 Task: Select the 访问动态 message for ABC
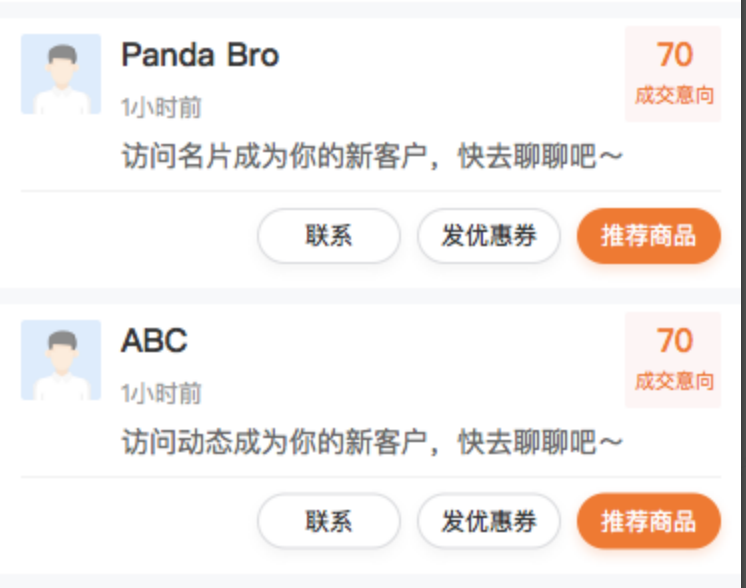372,442
